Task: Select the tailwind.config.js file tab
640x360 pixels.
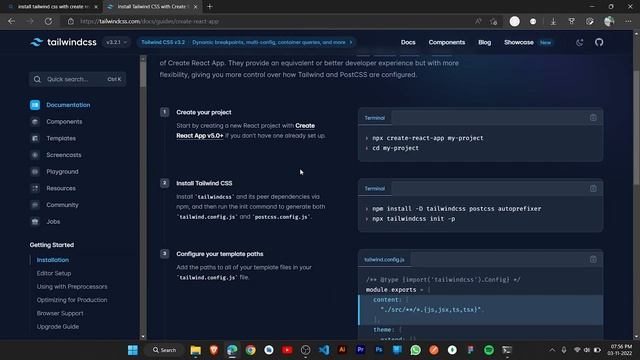Action: tap(384, 260)
